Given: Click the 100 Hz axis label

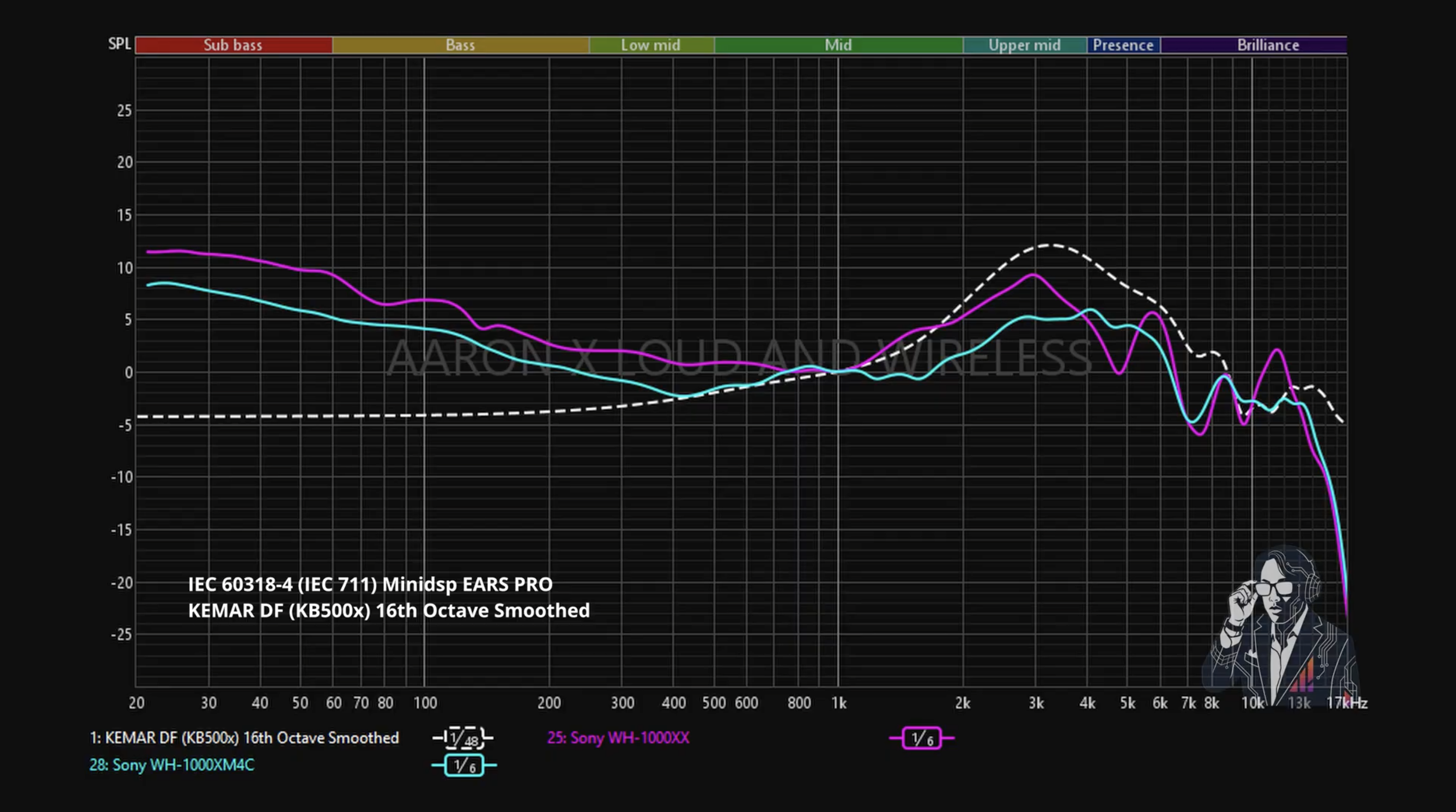Looking at the screenshot, I should click(425, 703).
